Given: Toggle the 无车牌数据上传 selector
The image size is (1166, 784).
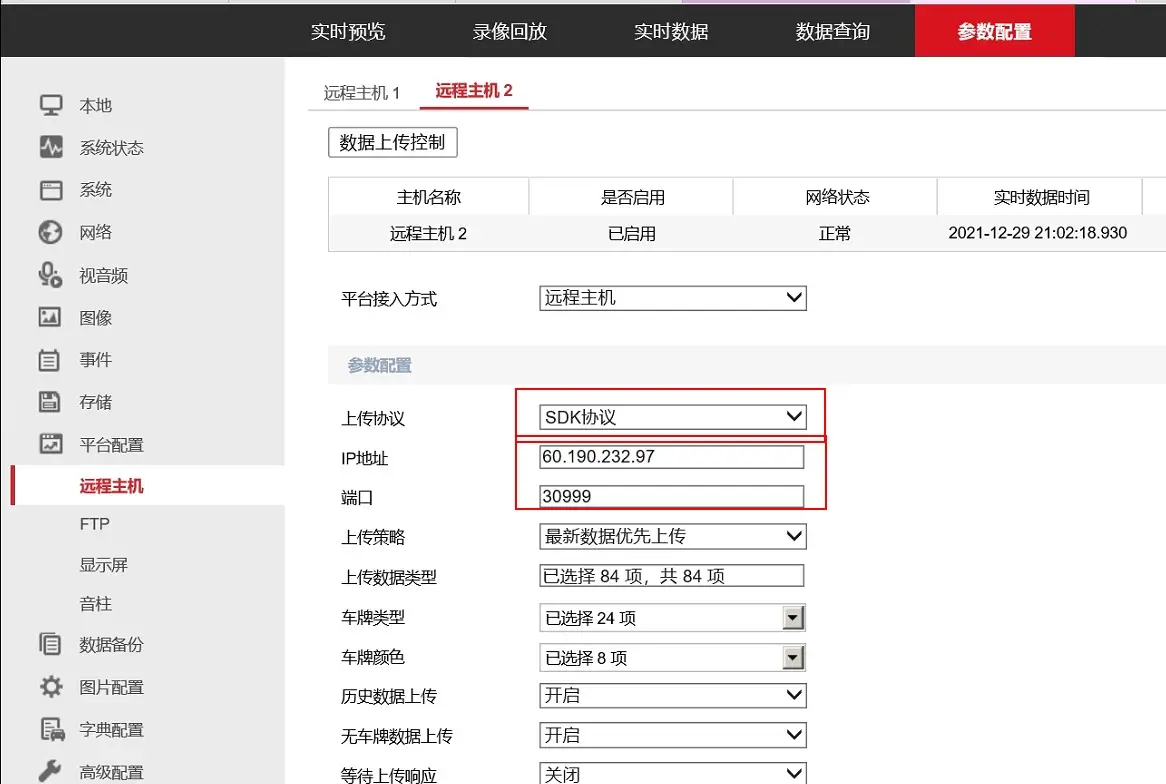Looking at the screenshot, I should point(672,735).
